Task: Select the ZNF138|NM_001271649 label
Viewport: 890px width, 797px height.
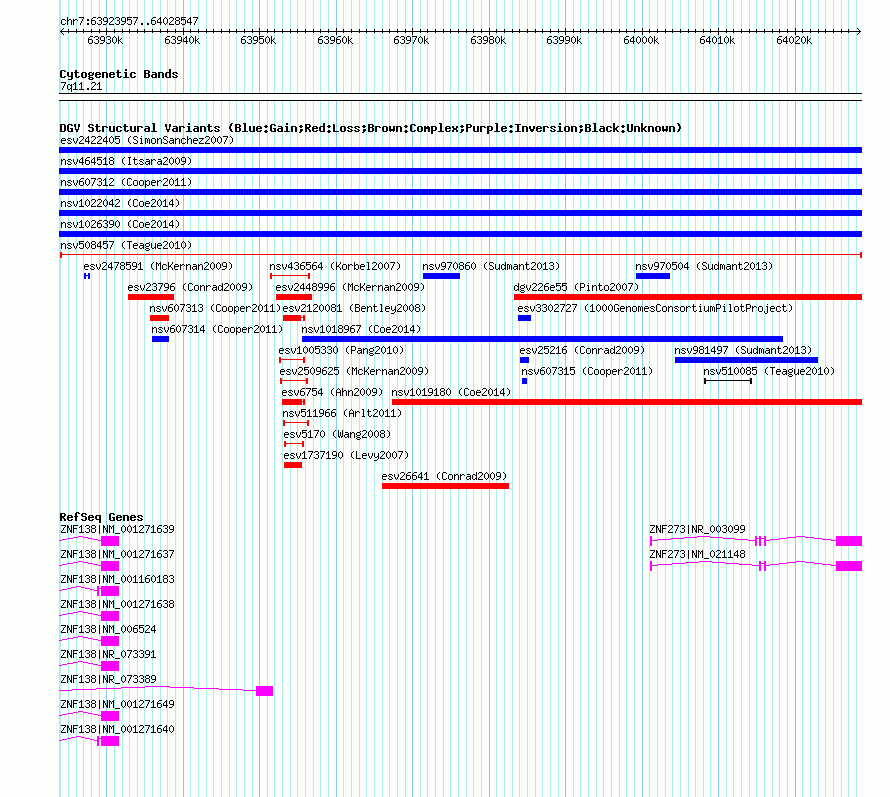Action: click(117, 704)
